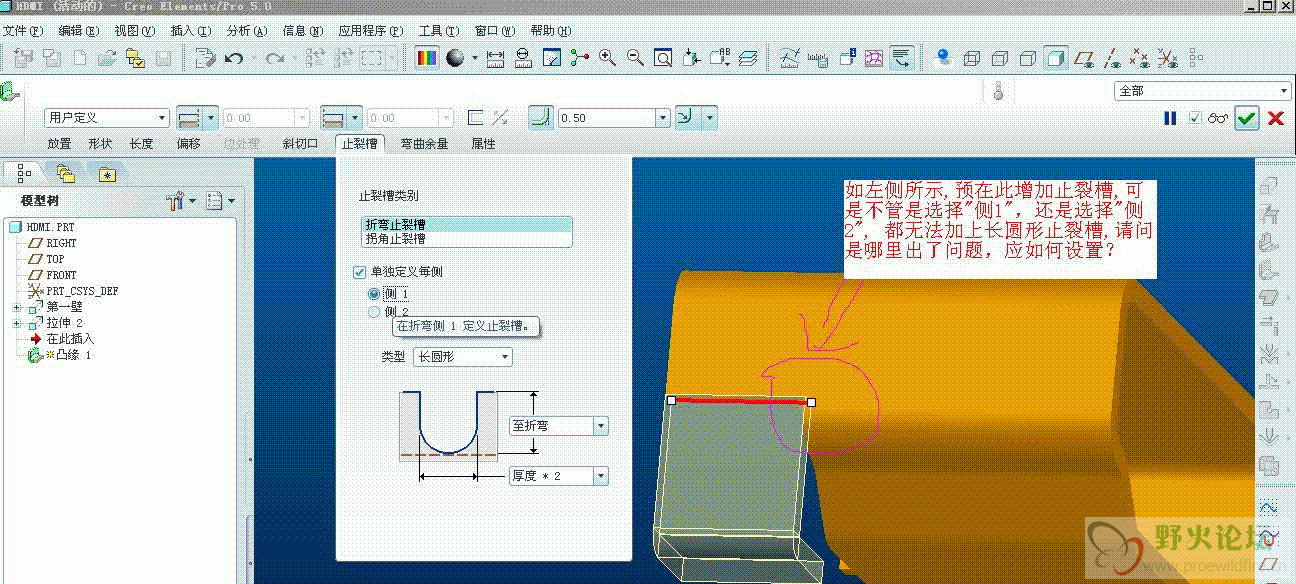The image size is (1296, 584).
Task: Uncheck 单独定义每侧 checkbox
Action: click(x=360, y=272)
